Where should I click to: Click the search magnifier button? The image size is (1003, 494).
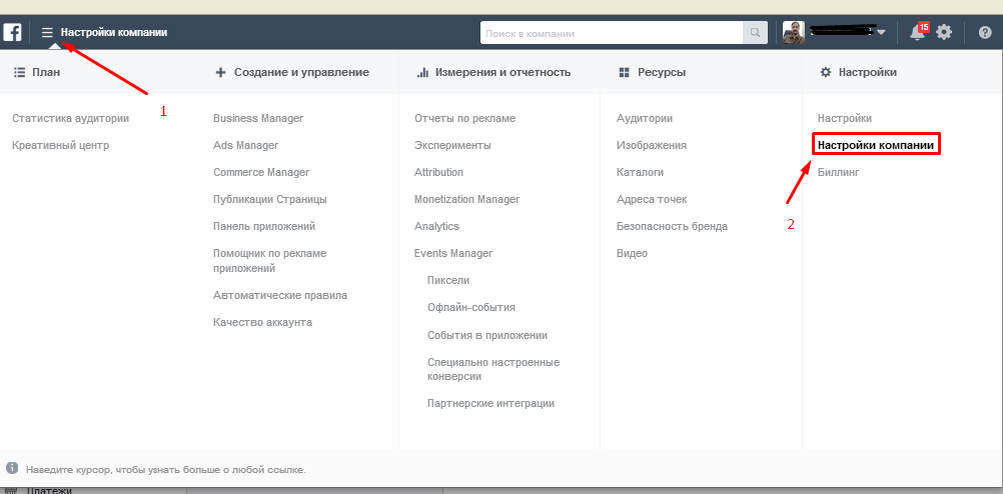pos(755,33)
